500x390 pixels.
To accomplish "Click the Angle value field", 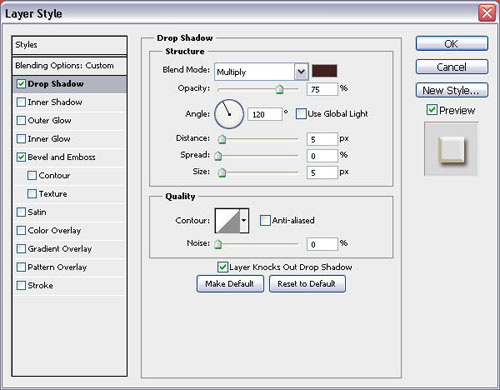I will pos(265,114).
